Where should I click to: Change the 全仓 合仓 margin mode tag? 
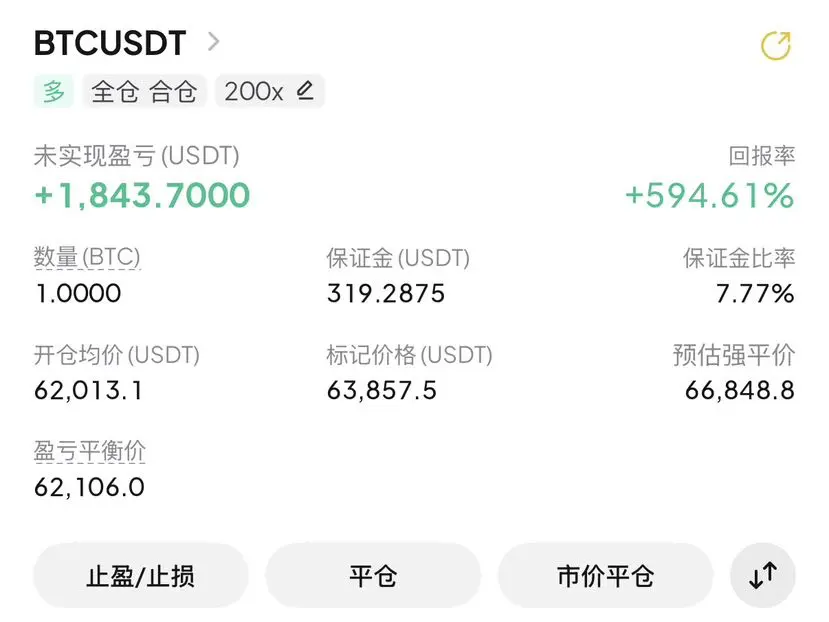pos(144,91)
